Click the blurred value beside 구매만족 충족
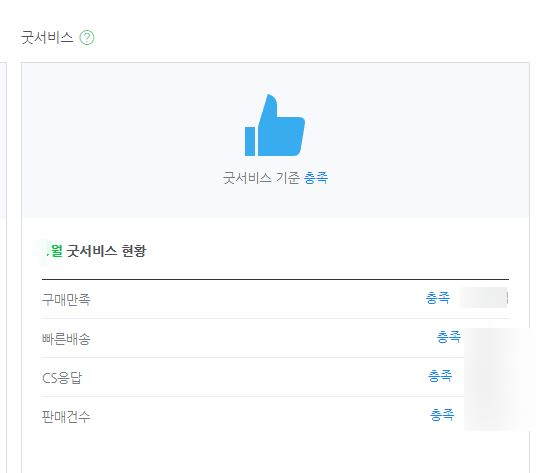The image size is (539, 473). coord(484,298)
